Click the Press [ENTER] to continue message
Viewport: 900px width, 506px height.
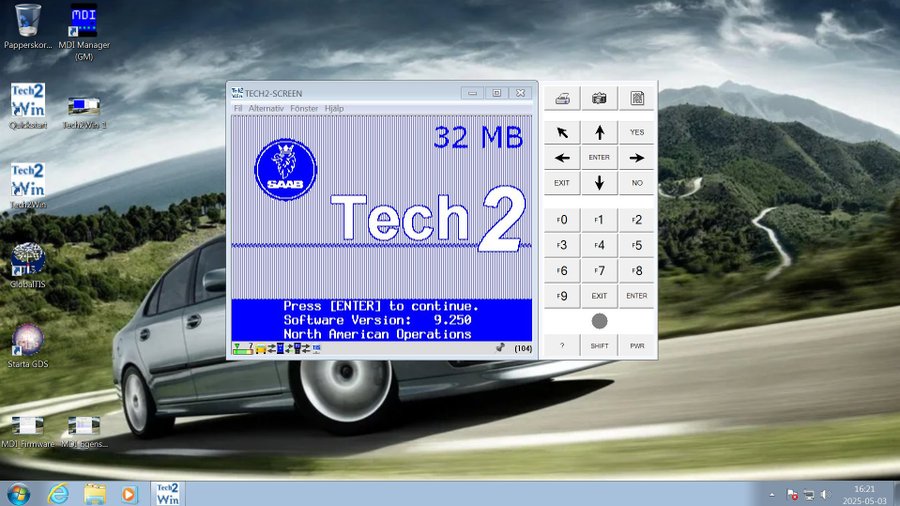click(x=381, y=306)
